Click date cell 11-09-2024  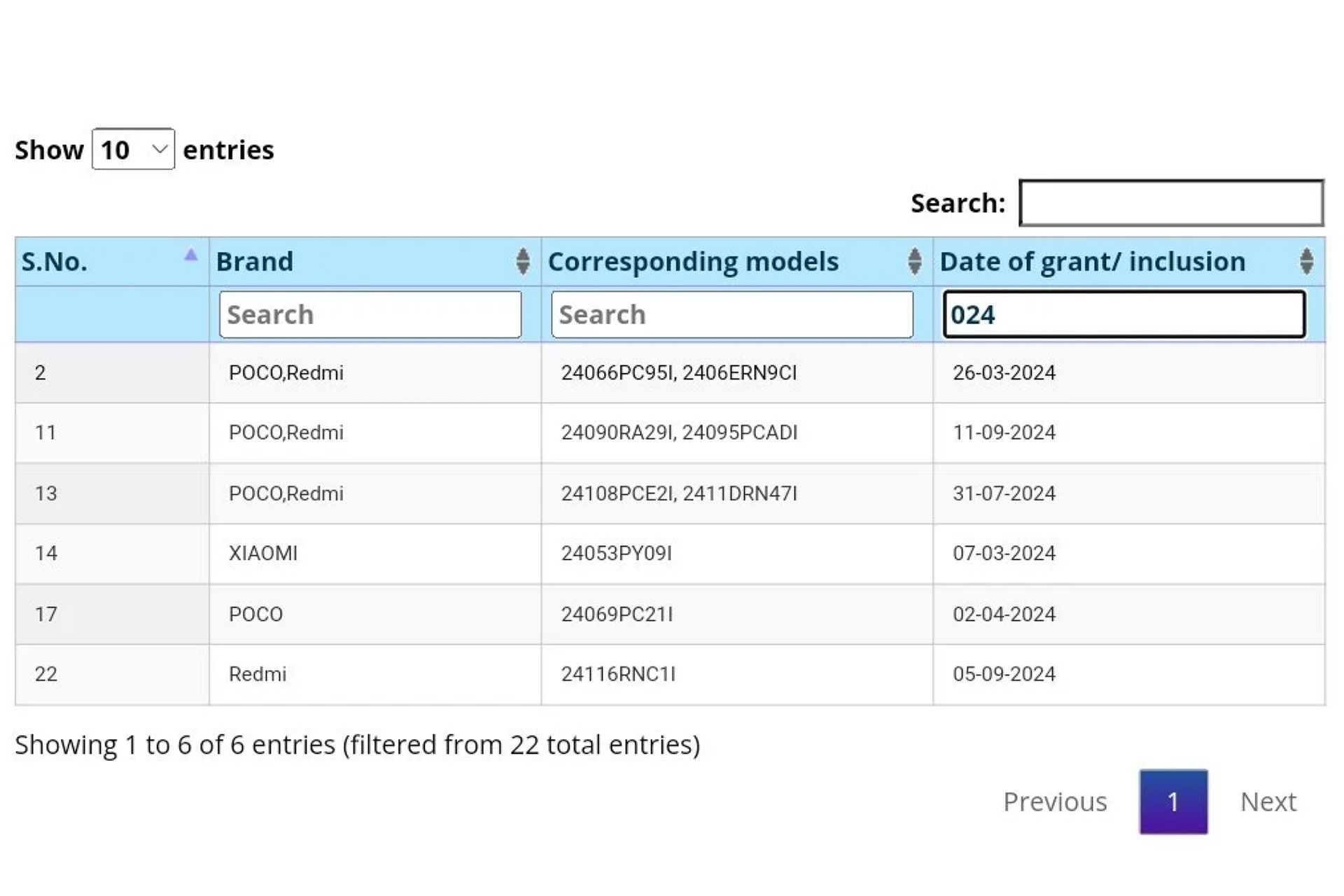click(x=1128, y=433)
